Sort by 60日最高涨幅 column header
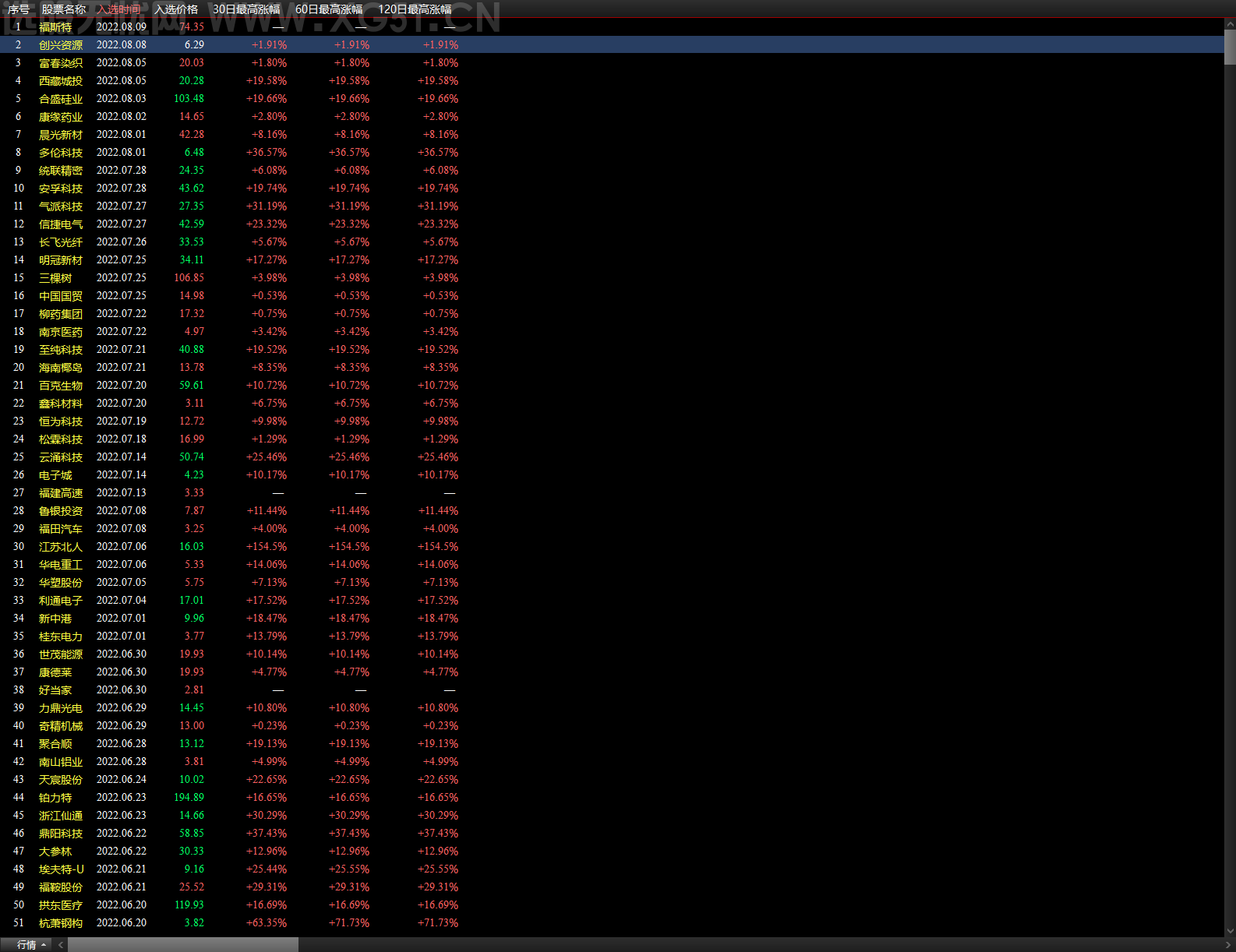This screenshot has height=952, width=1236. click(x=329, y=9)
